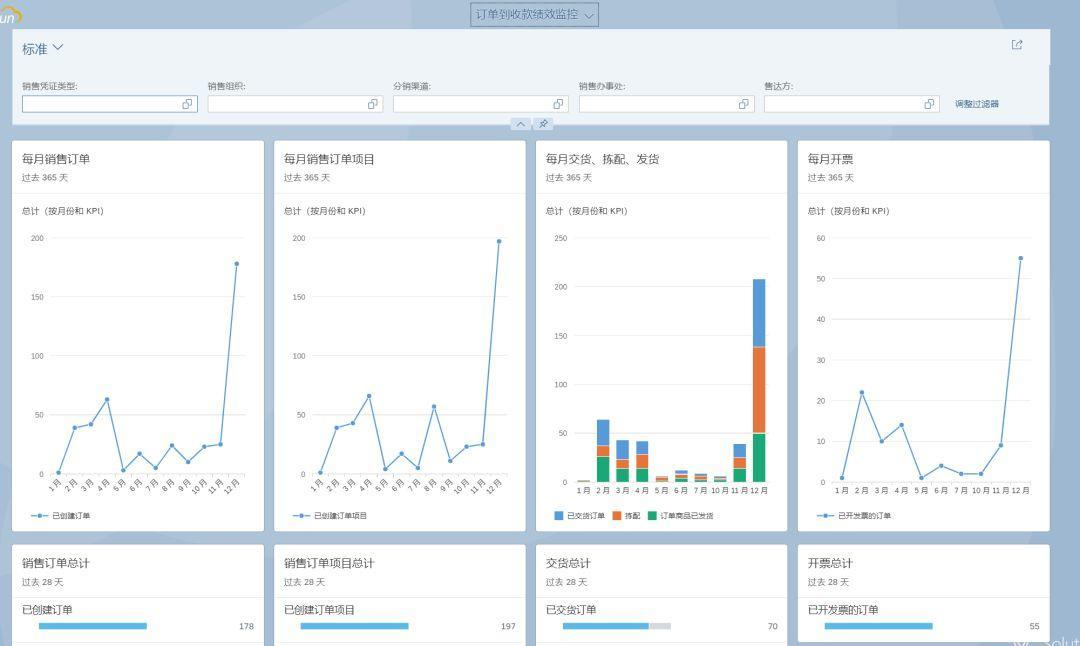Click the green 订单商品已发货 legend swatch
Image resolution: width=1080 pixels, height=646 pixels.
pyautogui.click(x=652, y=516)
